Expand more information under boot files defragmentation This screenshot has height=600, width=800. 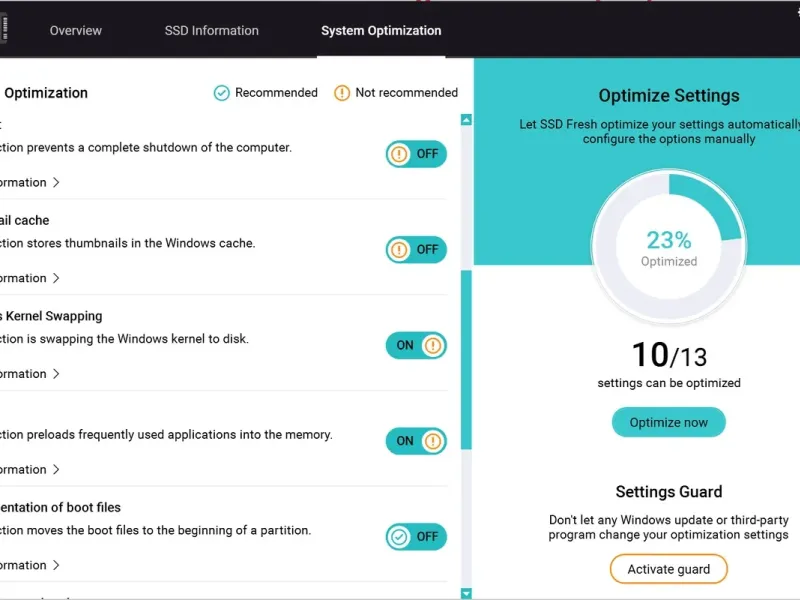click(x=30, y=565)
